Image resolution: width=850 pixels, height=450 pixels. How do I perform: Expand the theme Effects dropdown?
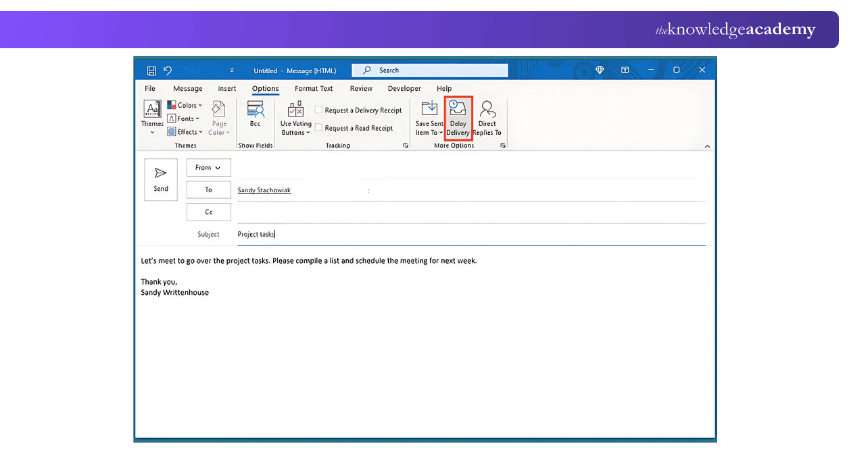coord(185,132)
